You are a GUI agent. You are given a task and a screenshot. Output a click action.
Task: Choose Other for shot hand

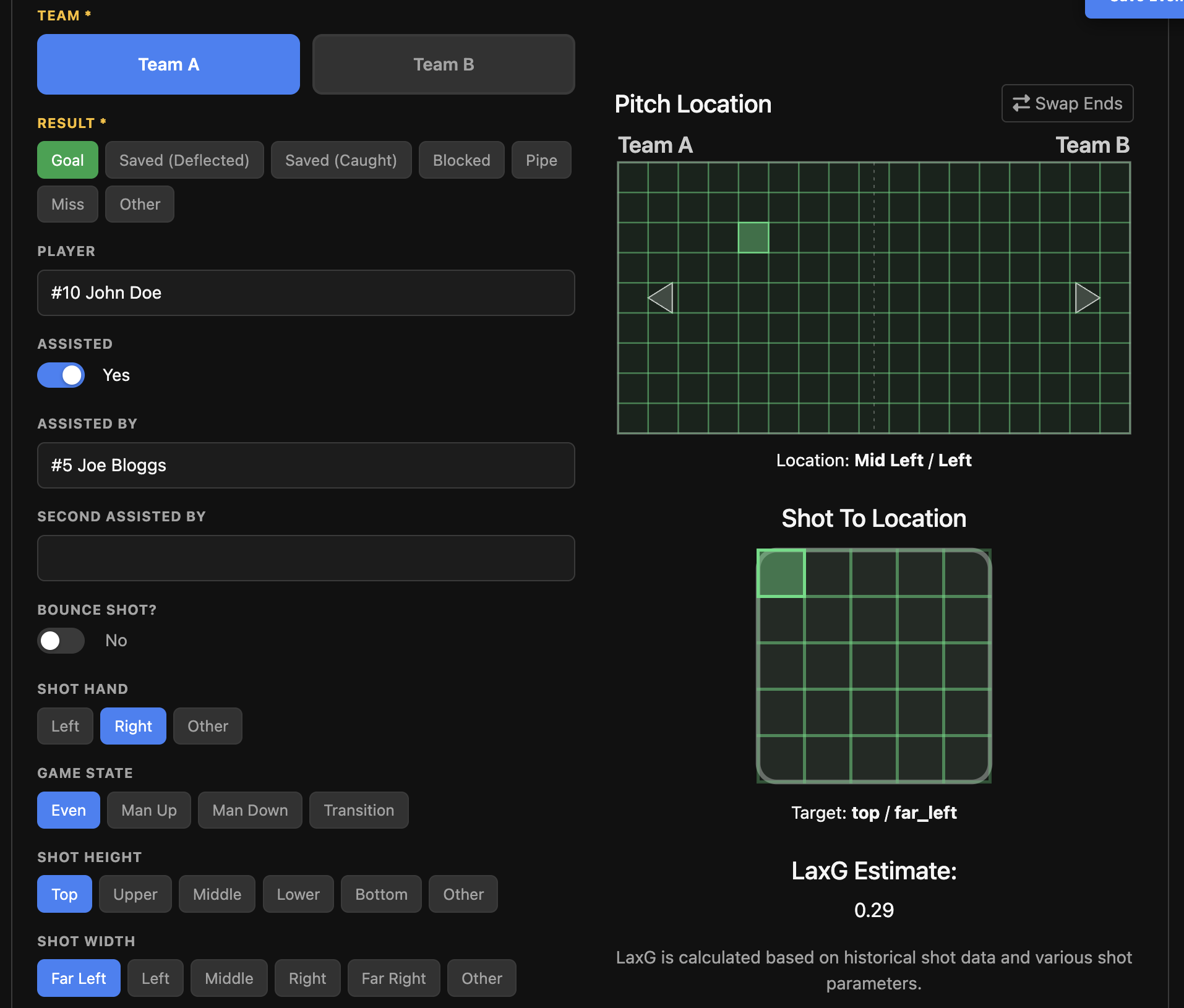208,726
